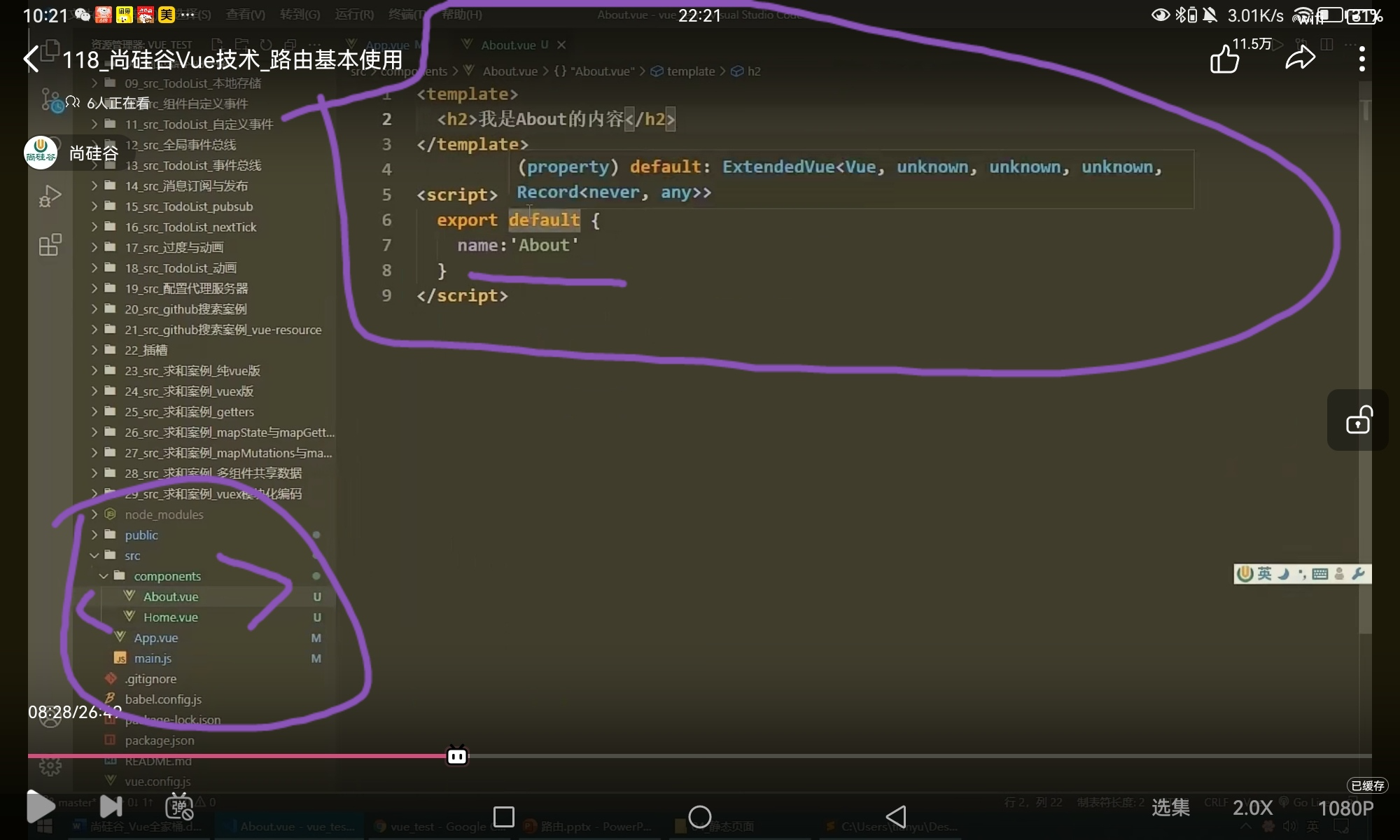Open the Extensions sidebar icon
Screen dimensions: 1400x840
pos(50,245)
